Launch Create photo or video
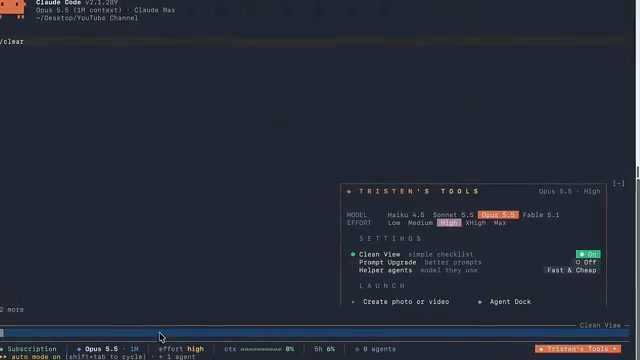640x360 pixels. coord(406,302)
